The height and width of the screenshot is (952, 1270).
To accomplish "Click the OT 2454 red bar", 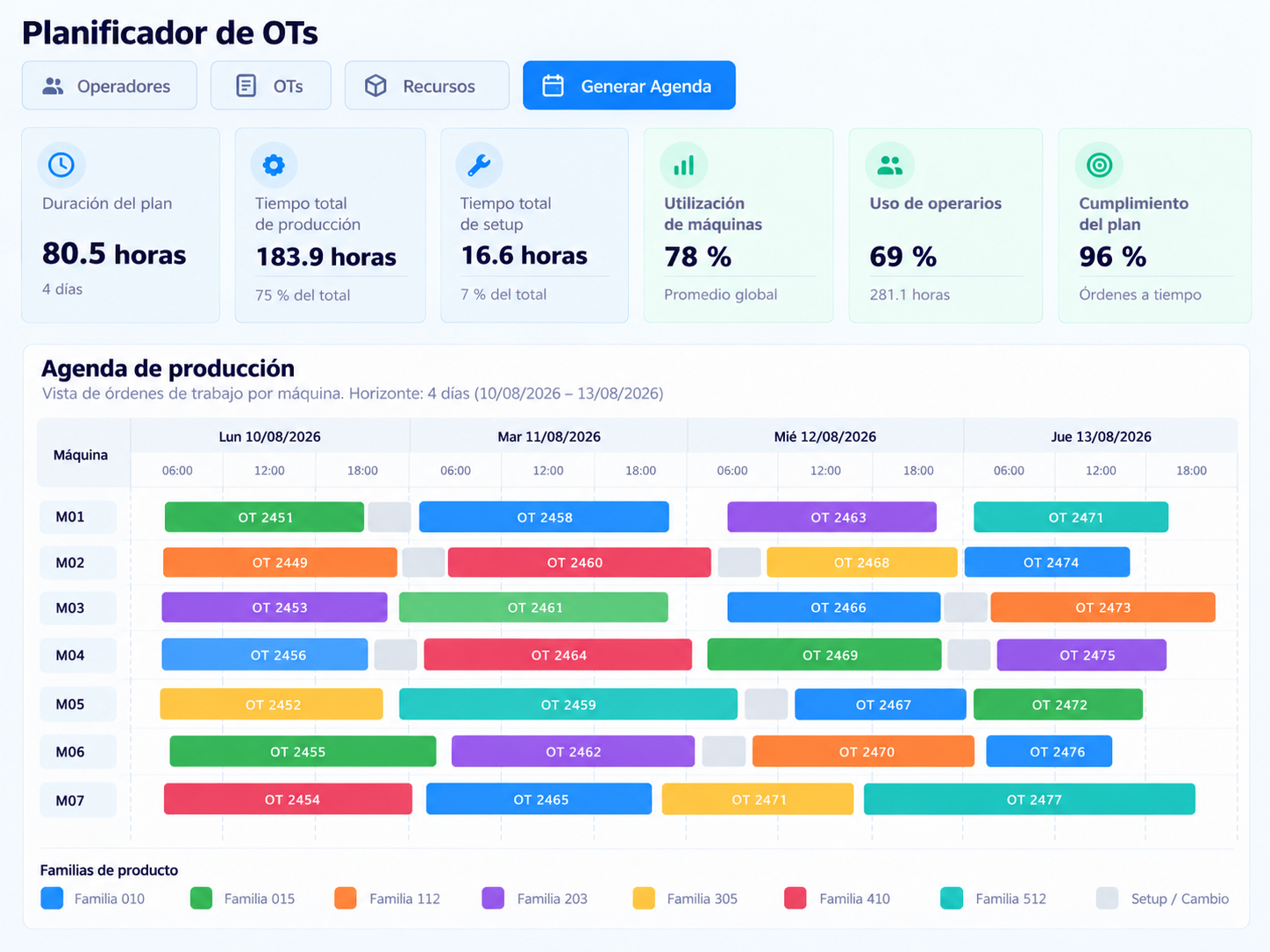I will (288, 799).
